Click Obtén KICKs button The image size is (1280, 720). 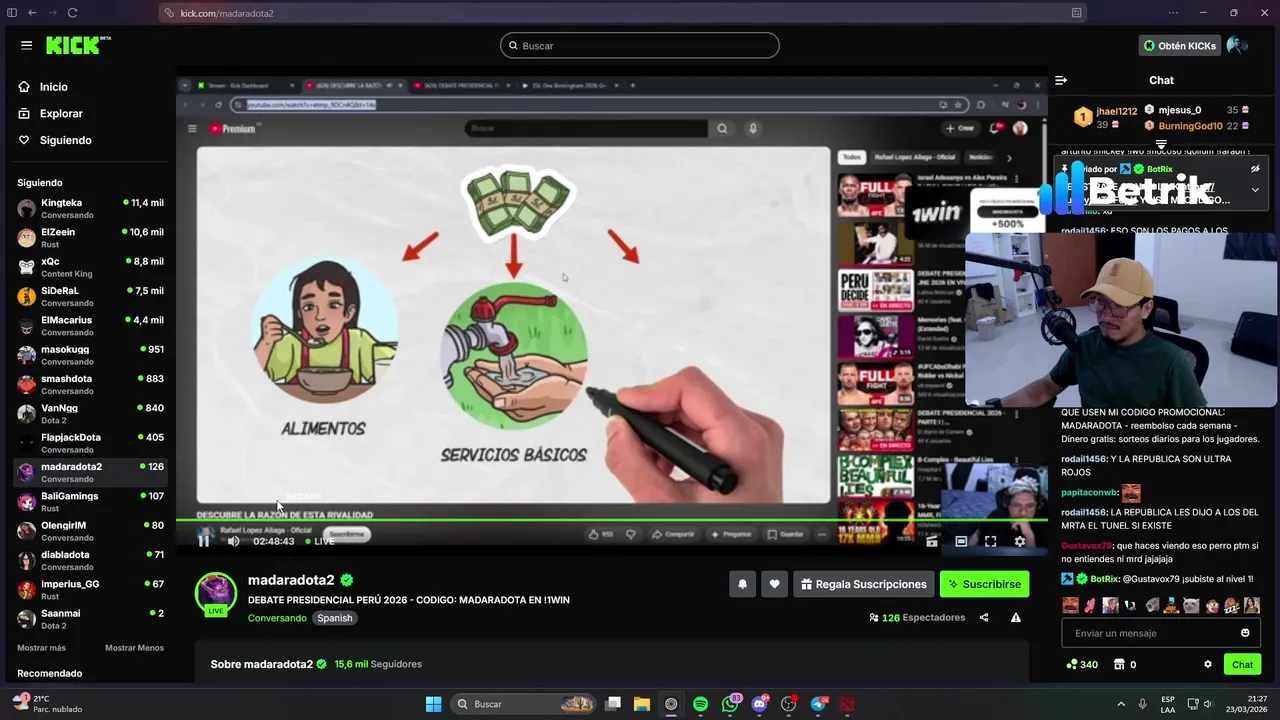point(1180,45)
